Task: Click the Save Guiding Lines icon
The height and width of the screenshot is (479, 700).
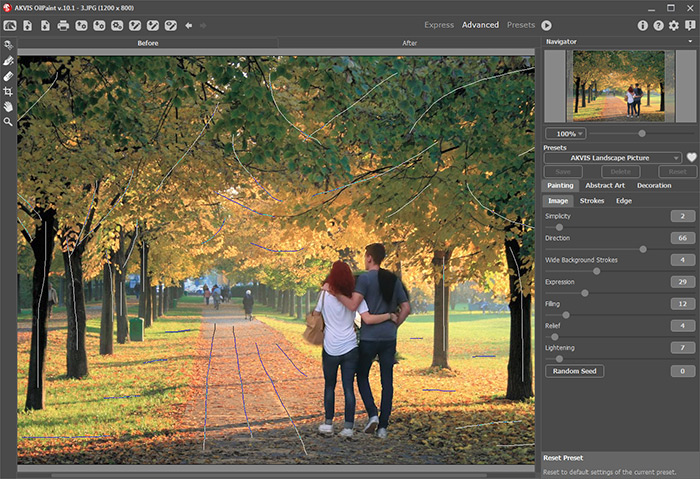Action: tap(153, 25)
